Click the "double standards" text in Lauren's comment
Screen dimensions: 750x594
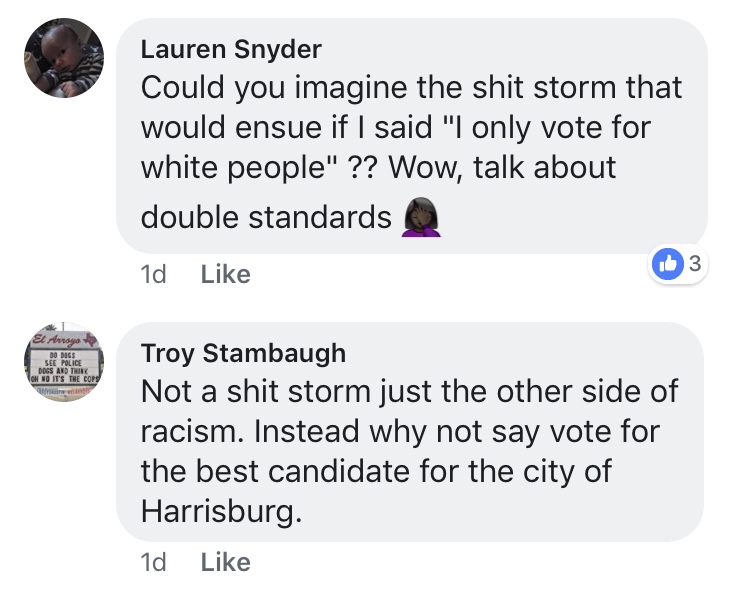266,217
